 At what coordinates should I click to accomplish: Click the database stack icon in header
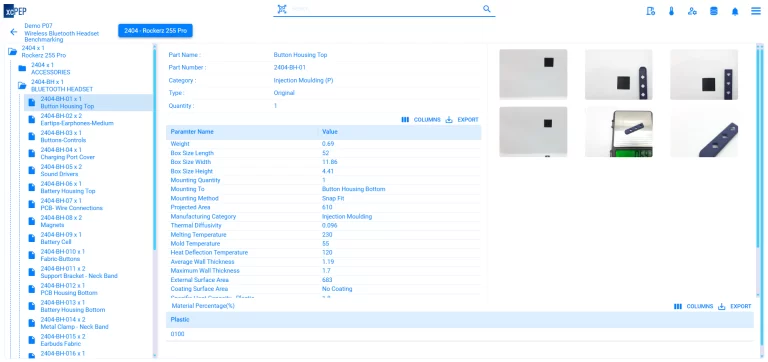point(714,11)
